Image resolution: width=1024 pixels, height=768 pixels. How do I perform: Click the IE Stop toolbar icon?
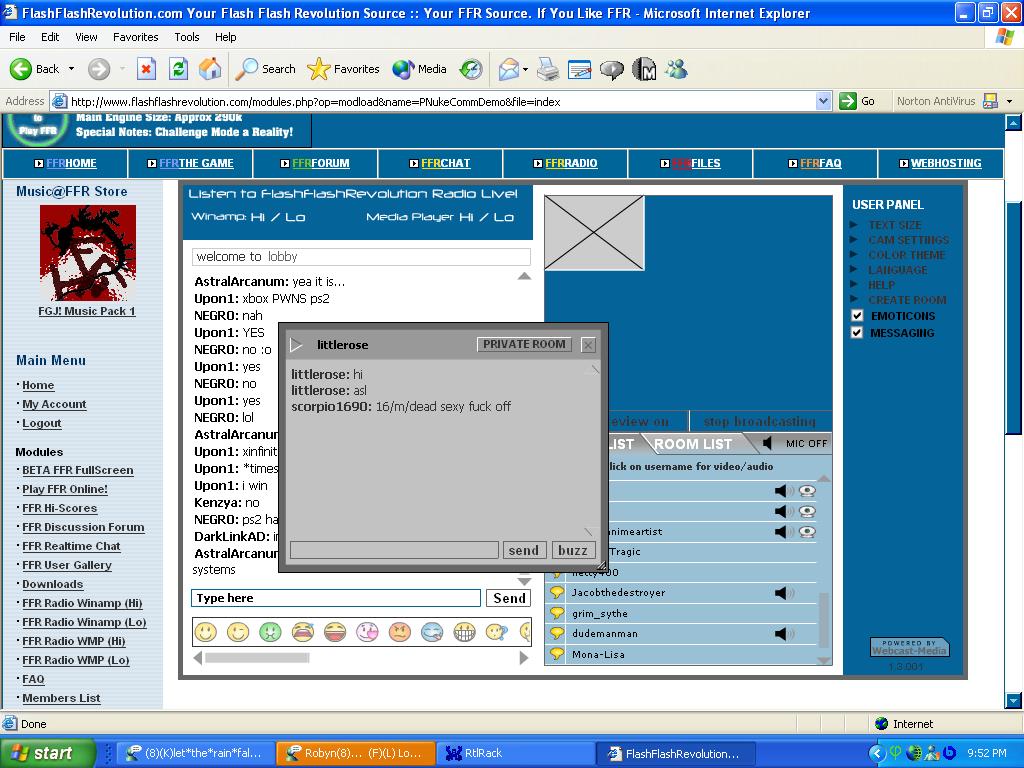(146, 69)
